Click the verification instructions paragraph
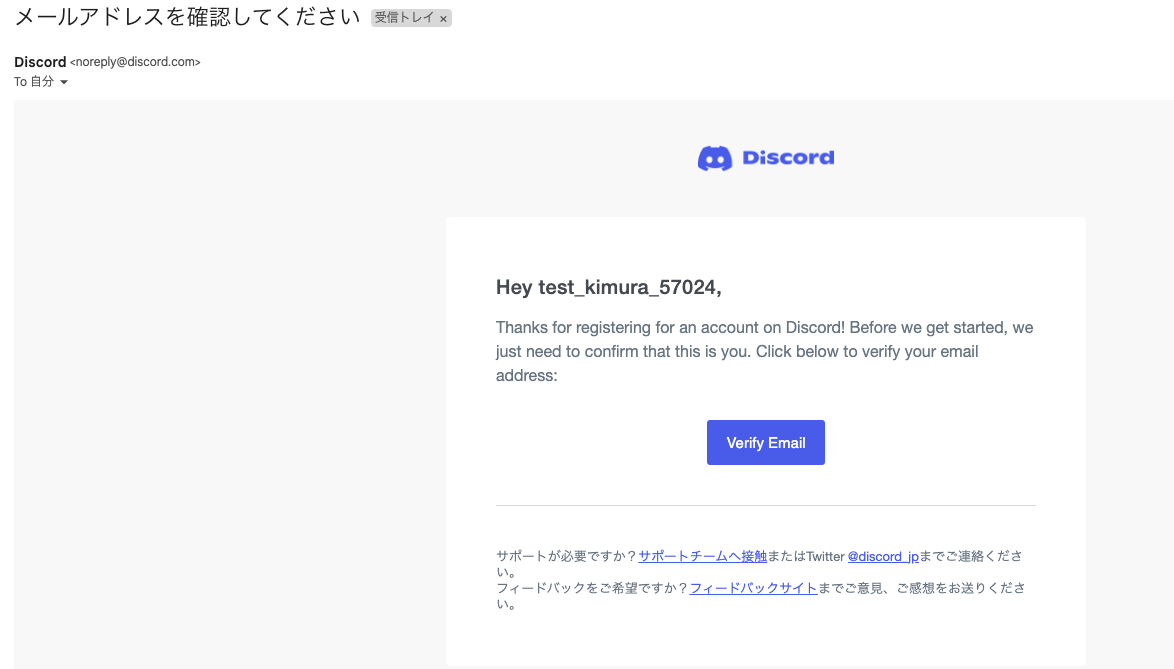Viewport: 1174px width, 669px height. point(764,351)
